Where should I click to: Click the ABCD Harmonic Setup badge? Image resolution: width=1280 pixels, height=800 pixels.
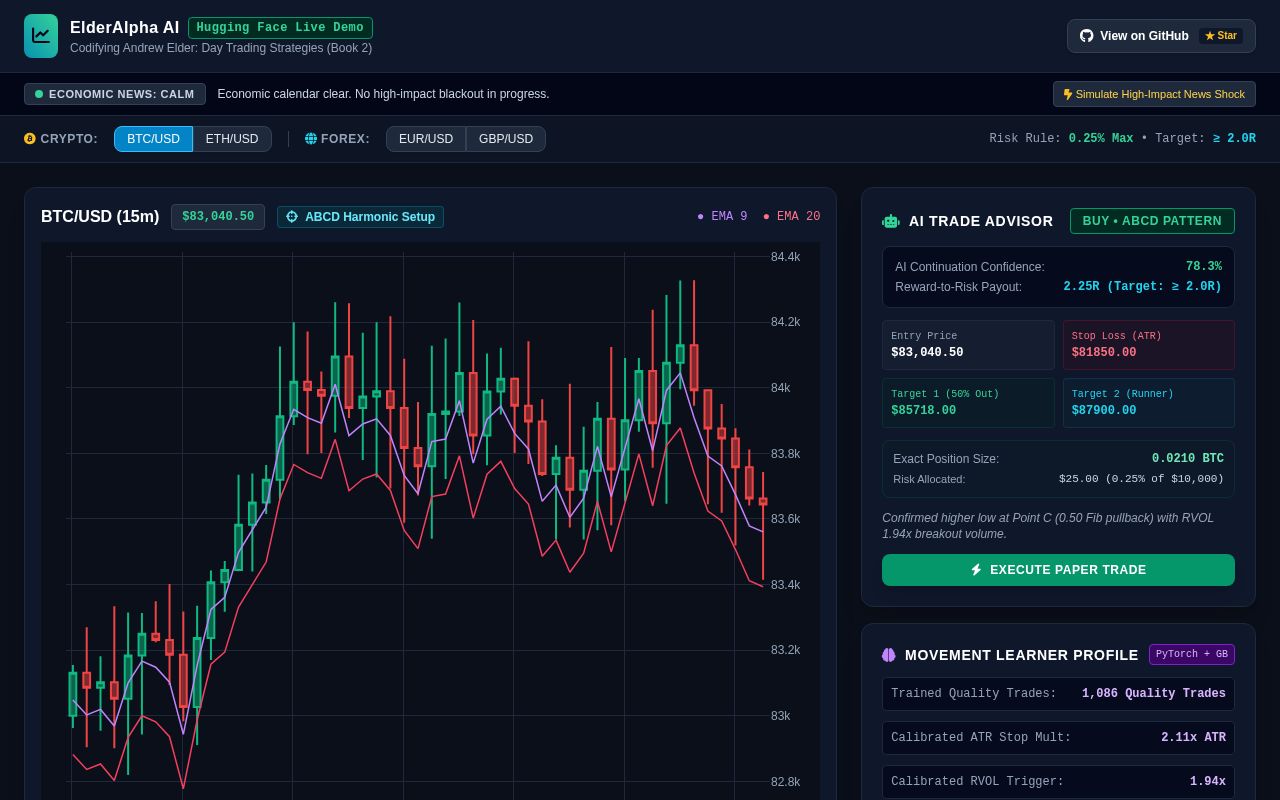tap(360, 217)
